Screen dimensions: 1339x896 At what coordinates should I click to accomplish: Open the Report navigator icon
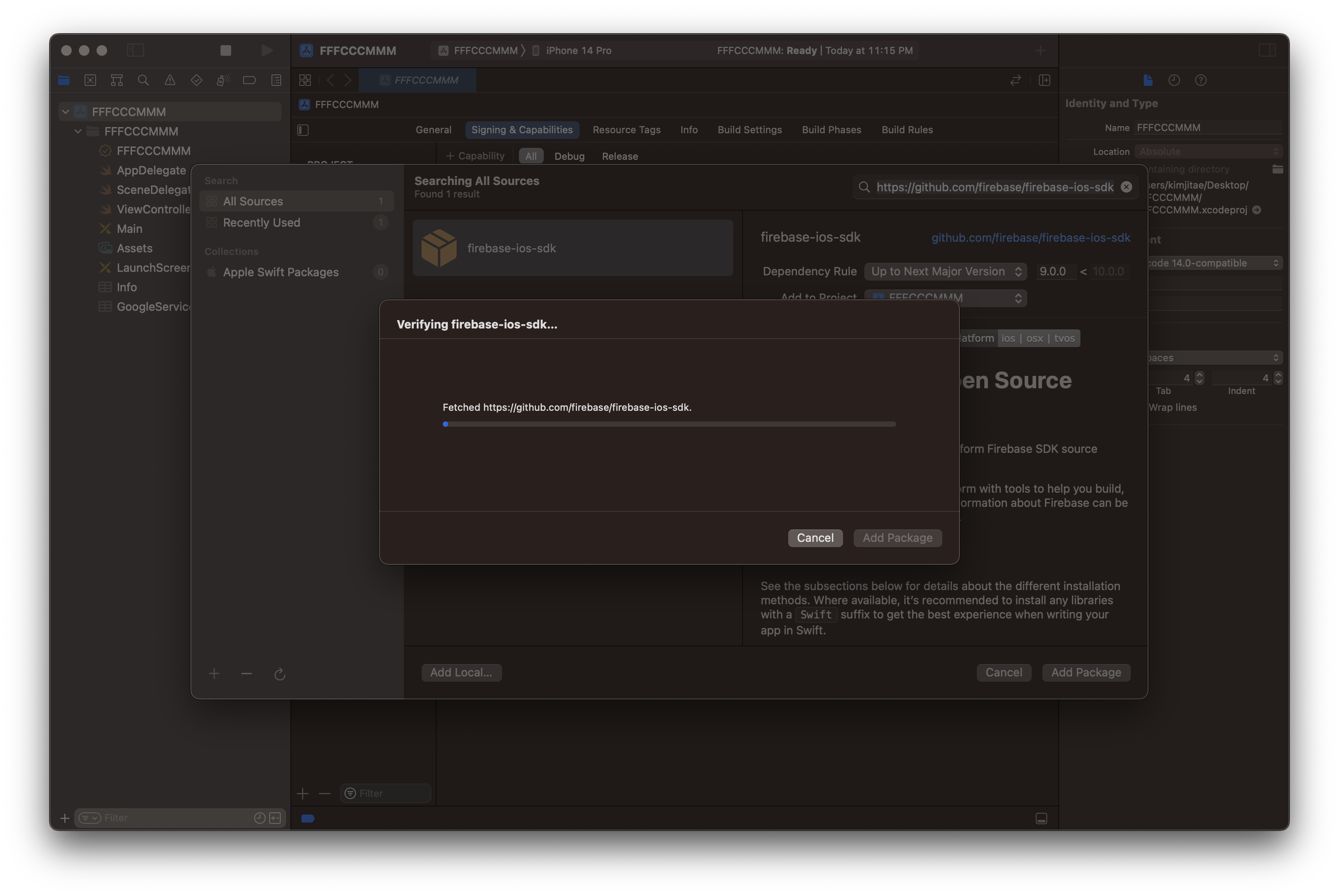(x=276, y=80)
